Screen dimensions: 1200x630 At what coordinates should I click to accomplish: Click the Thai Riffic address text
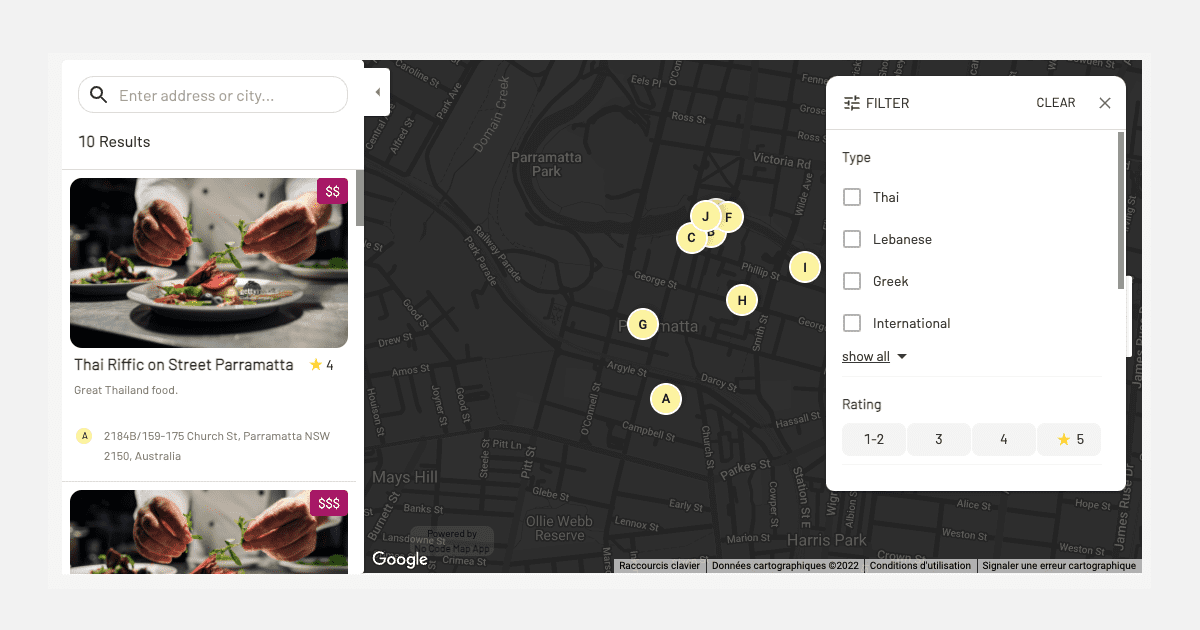(x=217, y=446)
